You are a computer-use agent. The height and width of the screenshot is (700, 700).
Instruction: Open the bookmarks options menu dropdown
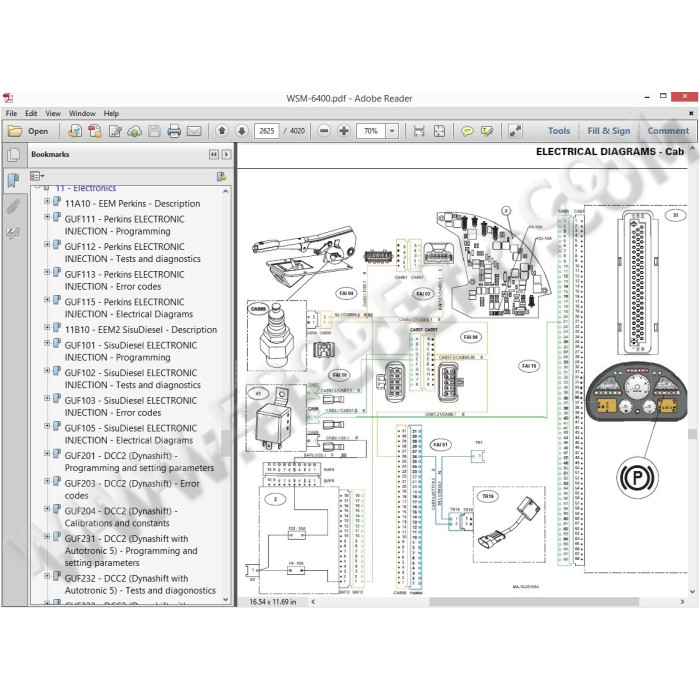[x=37, y=176]
